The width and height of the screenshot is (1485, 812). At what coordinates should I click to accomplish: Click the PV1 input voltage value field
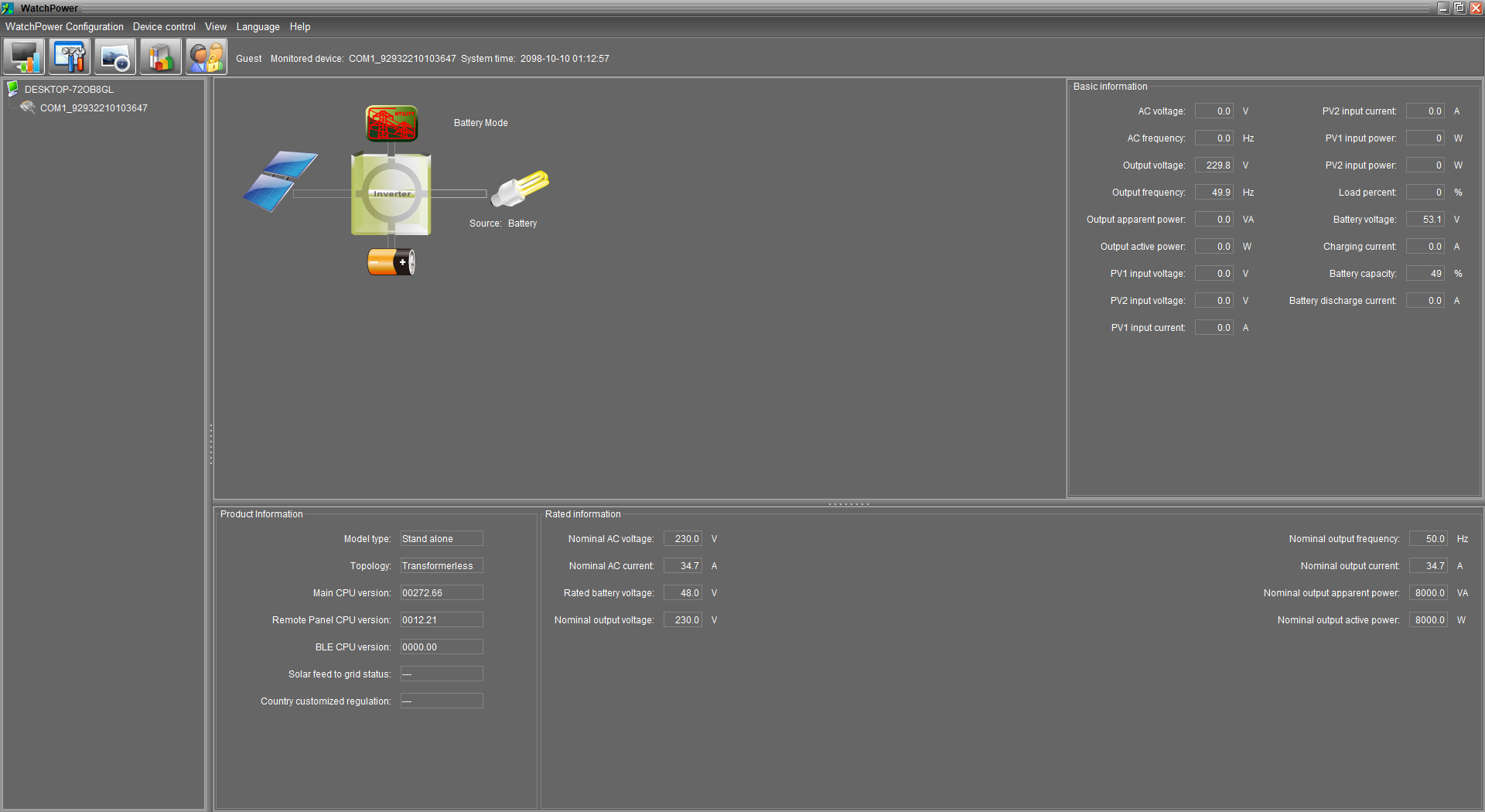pos(1214,274)
